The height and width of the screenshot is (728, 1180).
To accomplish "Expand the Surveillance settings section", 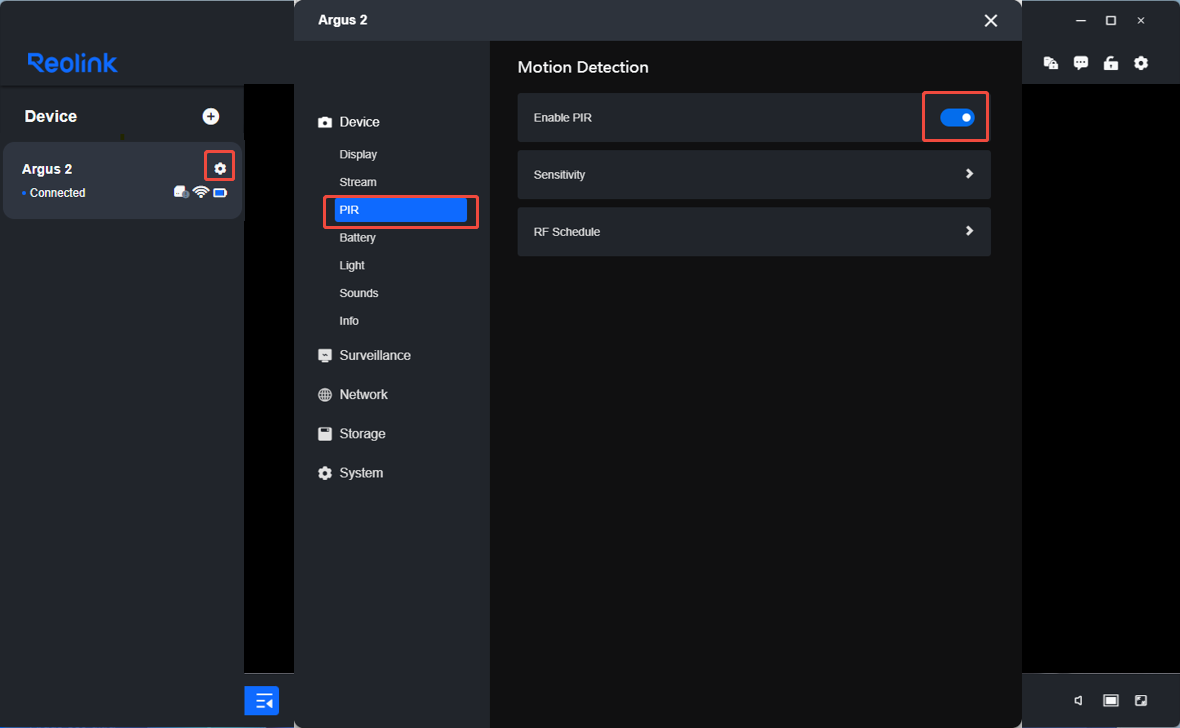I will (x=375, y=355).
